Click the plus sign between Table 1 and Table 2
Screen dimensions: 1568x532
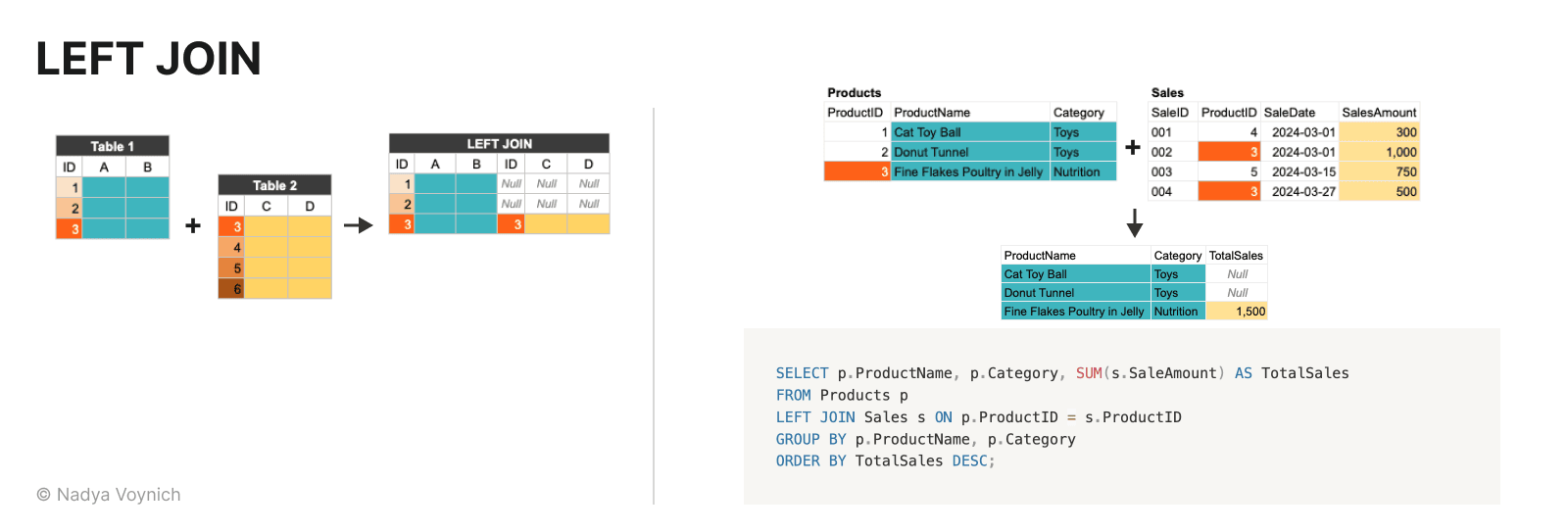[x=193, y=226]
